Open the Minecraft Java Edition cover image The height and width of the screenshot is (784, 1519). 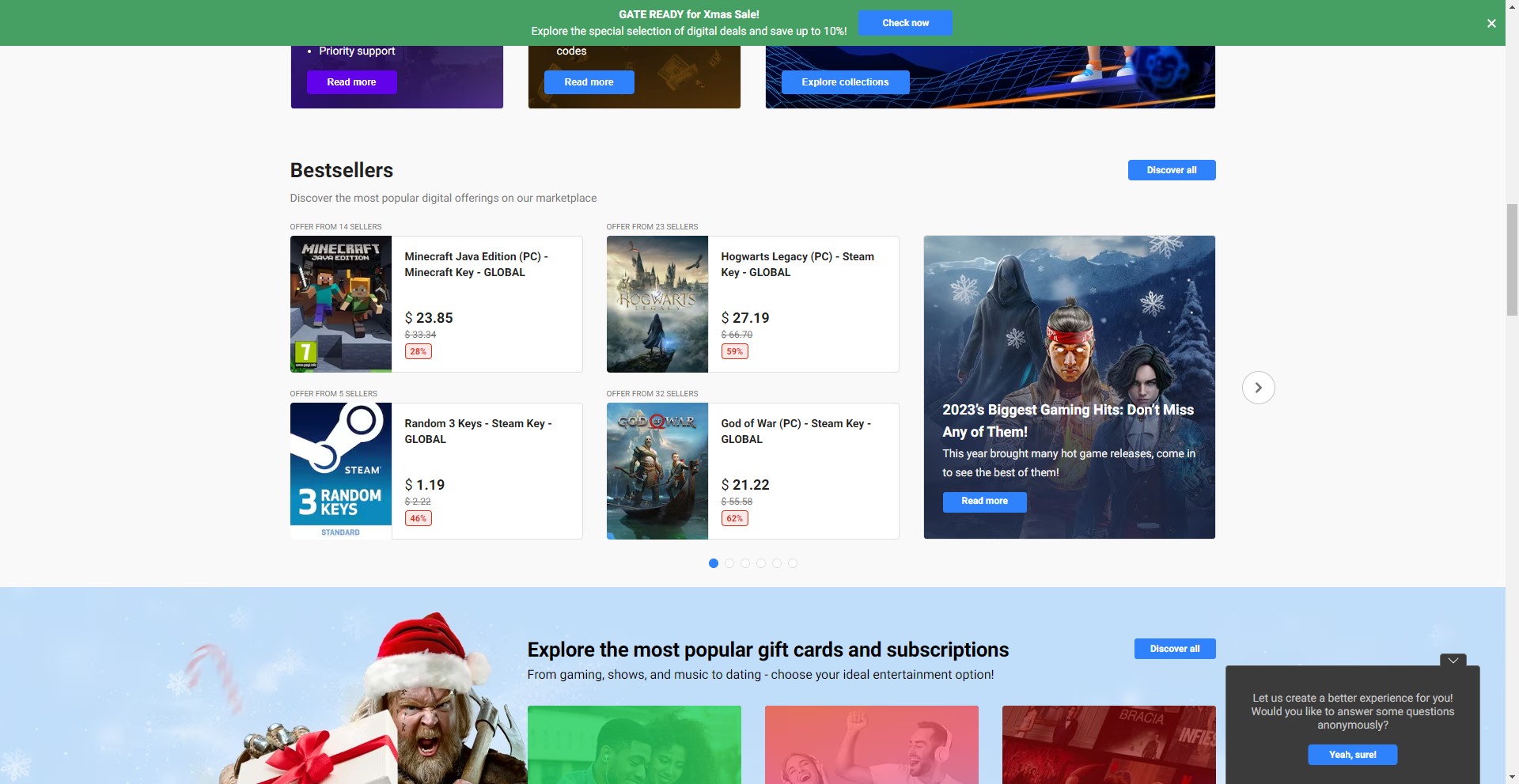[x=341, y=304]
